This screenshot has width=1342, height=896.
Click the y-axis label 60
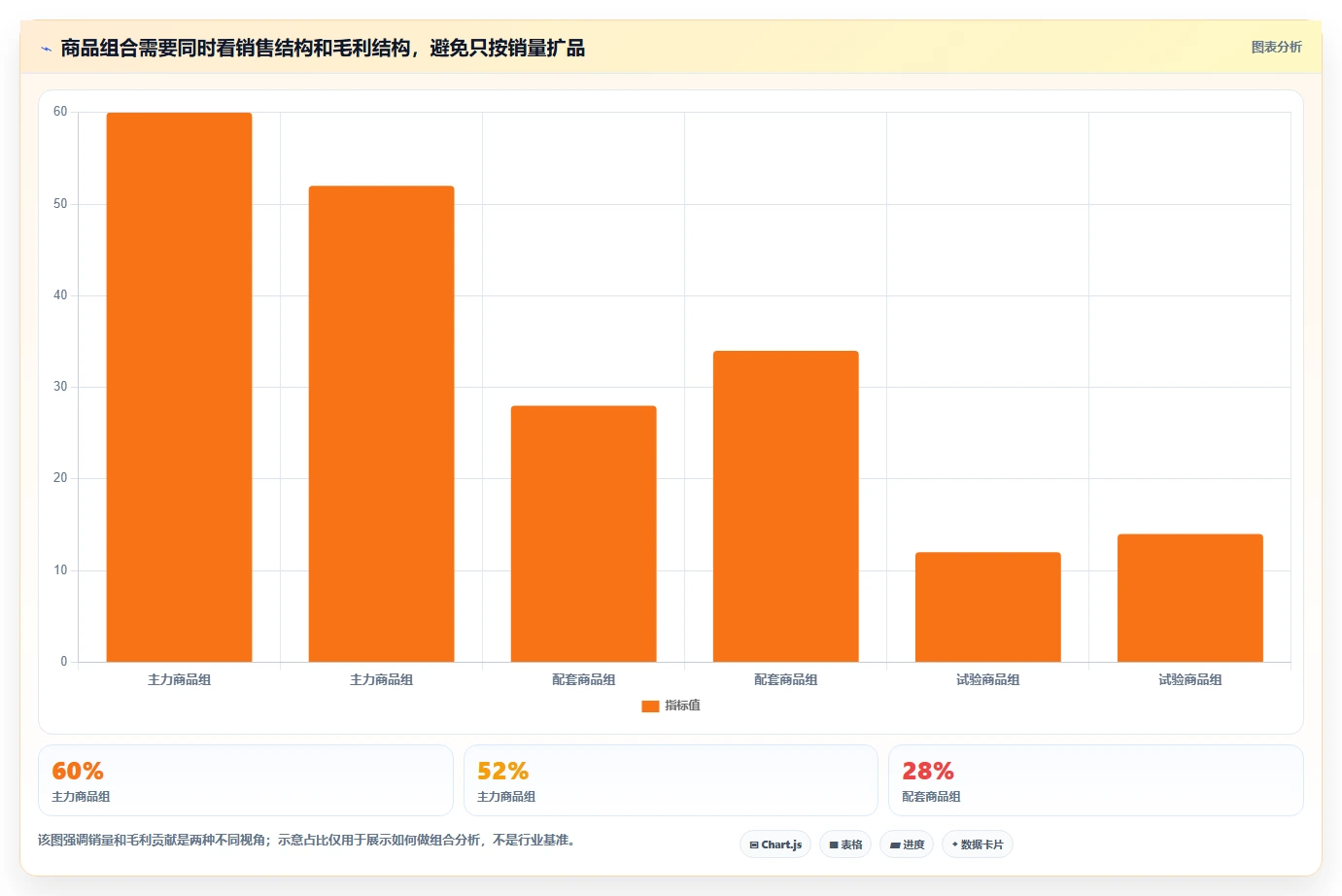tap(60, 112)
